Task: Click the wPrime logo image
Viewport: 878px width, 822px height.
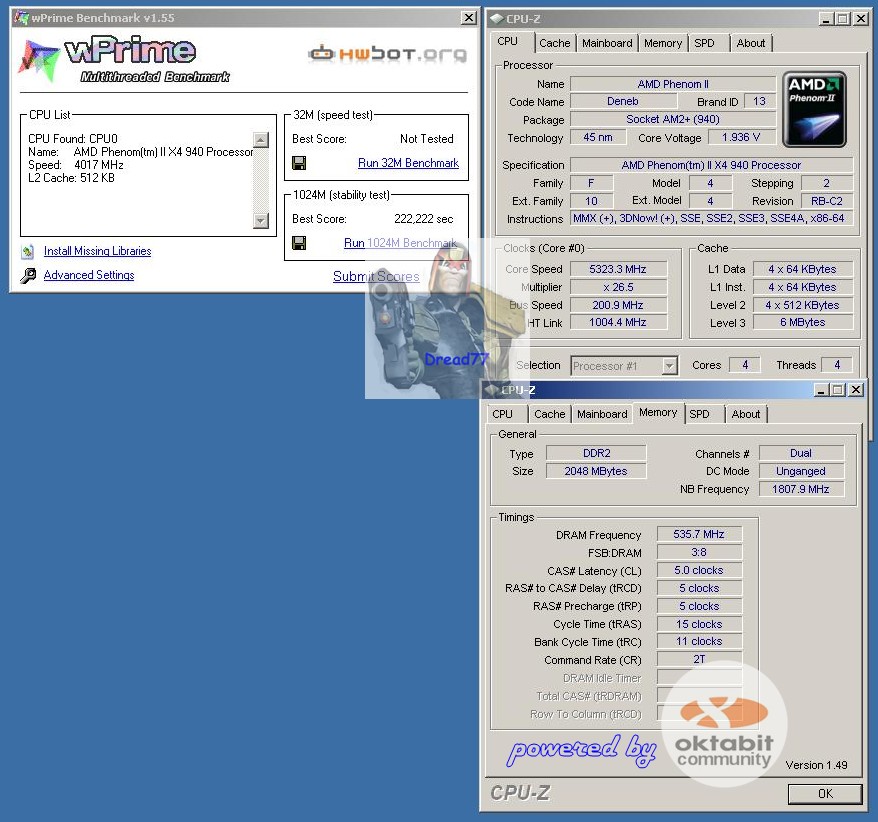Action: click(x=123, y=59)
